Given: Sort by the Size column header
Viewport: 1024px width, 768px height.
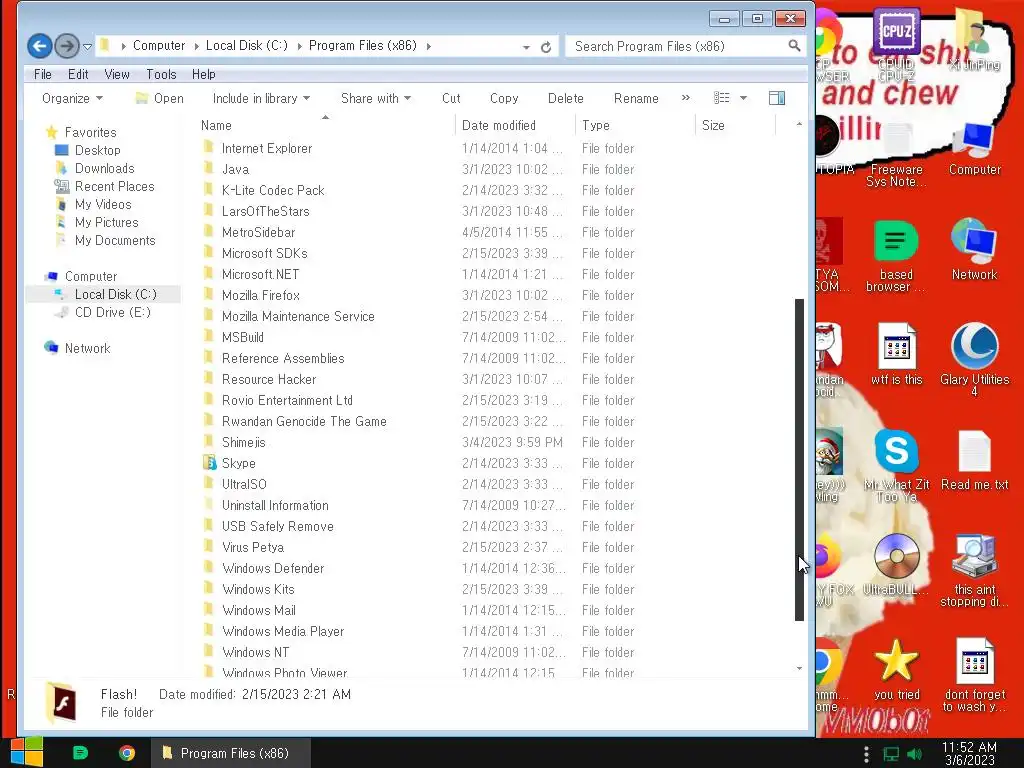Looking at the screenshot, I should [x=735, y=125].
